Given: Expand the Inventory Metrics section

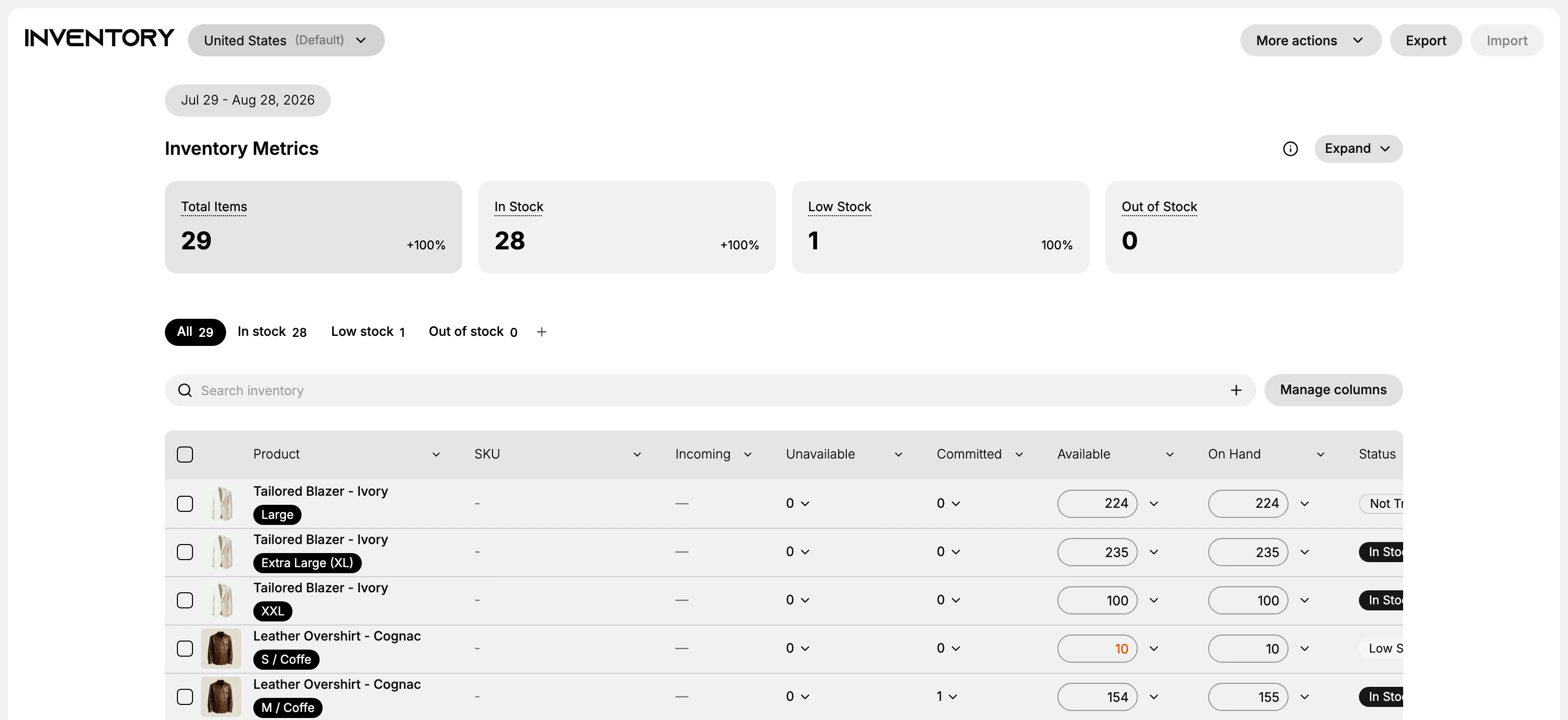Looking at the screenshot, I should 1358,149.
